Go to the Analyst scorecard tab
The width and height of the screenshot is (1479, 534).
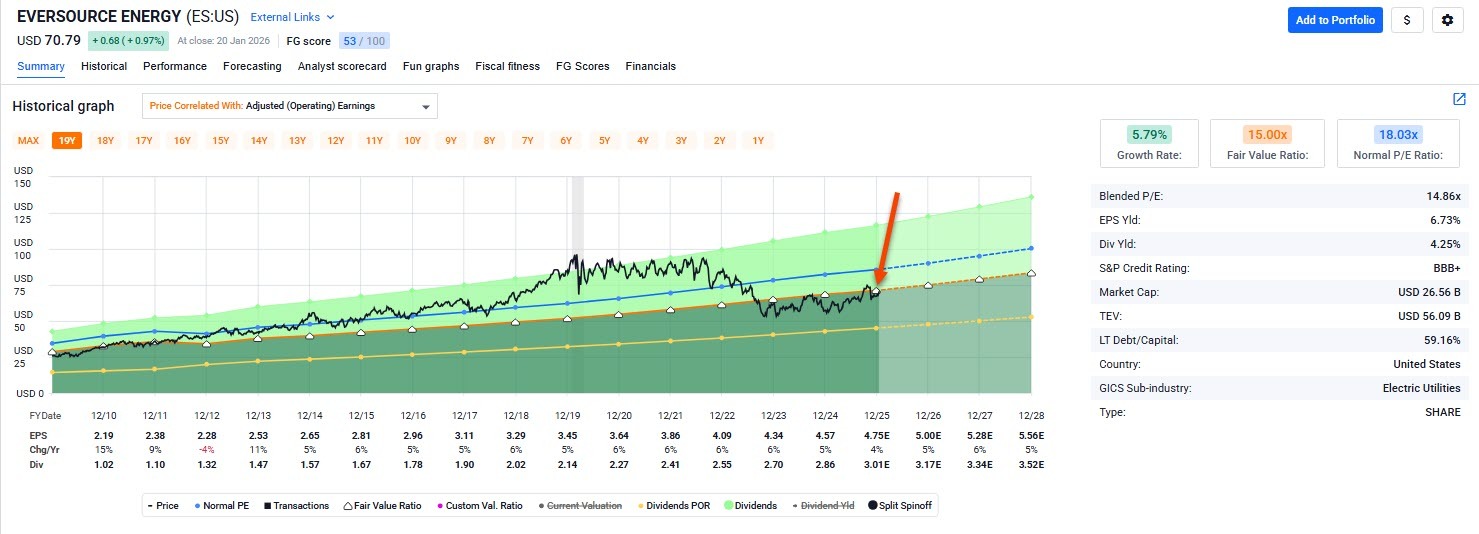[x=342, y=66]
